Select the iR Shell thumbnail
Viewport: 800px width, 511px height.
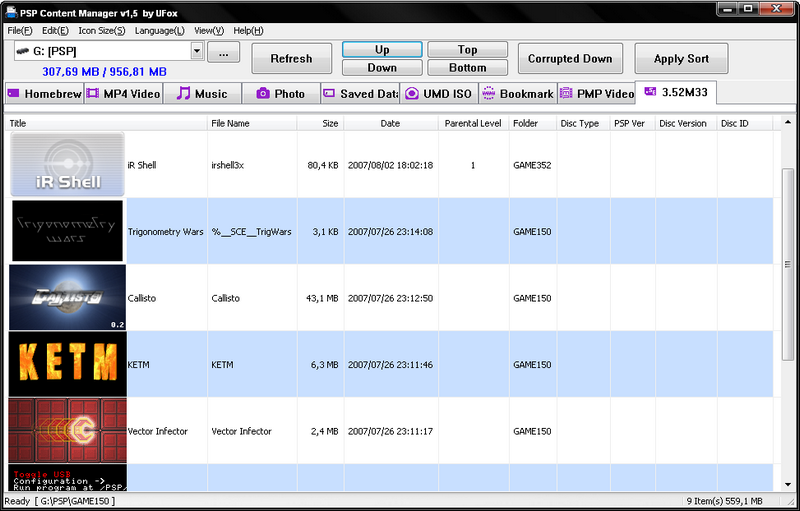67,164
